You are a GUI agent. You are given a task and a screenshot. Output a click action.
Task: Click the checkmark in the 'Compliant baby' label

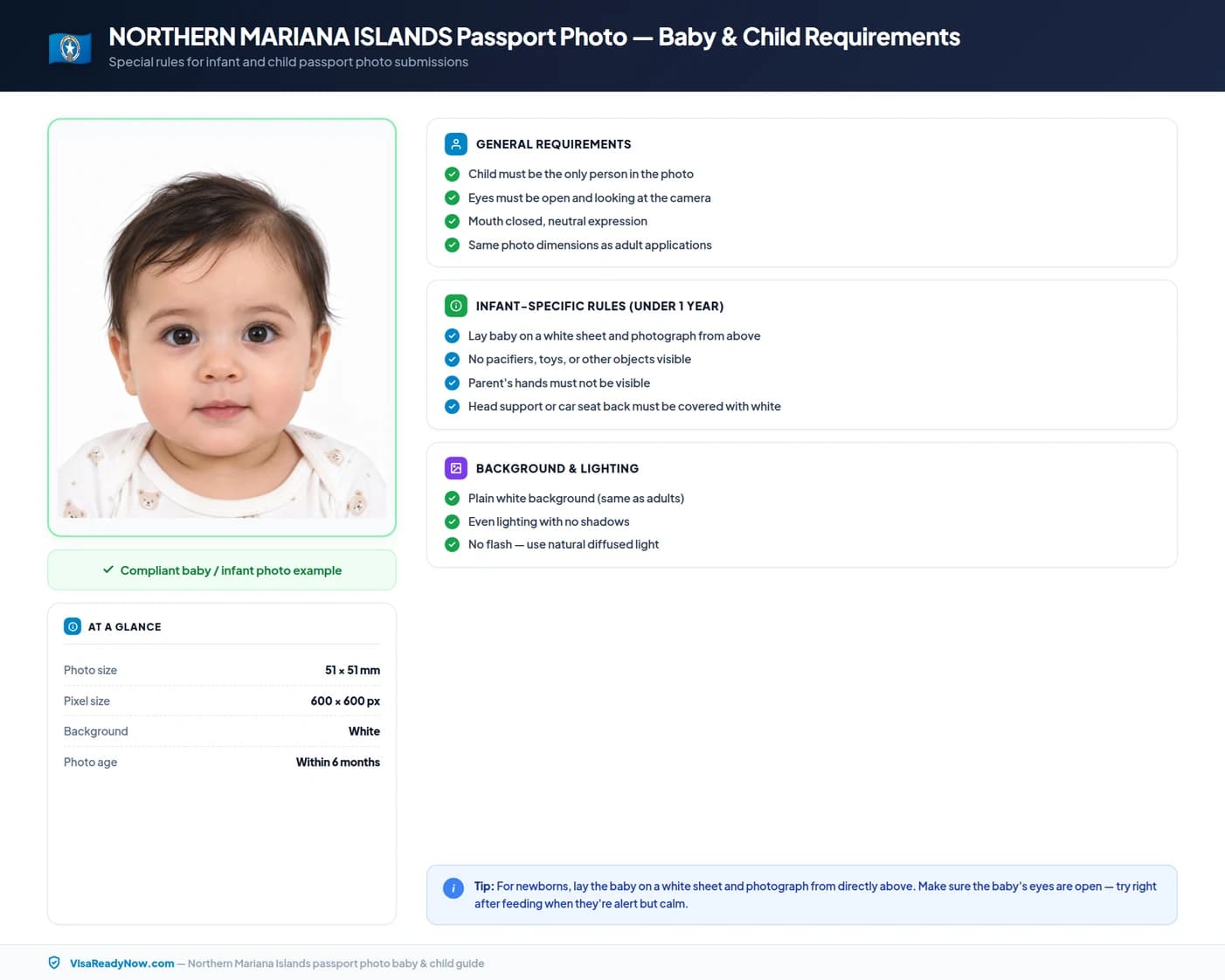click(108, 569)
